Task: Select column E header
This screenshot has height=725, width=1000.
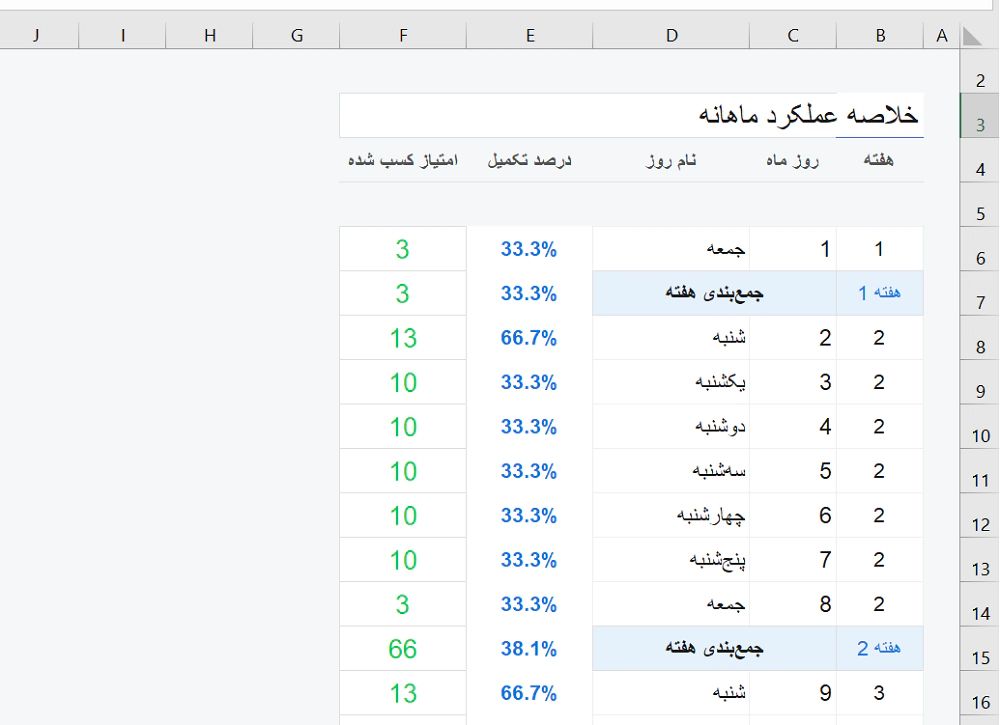Action: coord(529,36)
